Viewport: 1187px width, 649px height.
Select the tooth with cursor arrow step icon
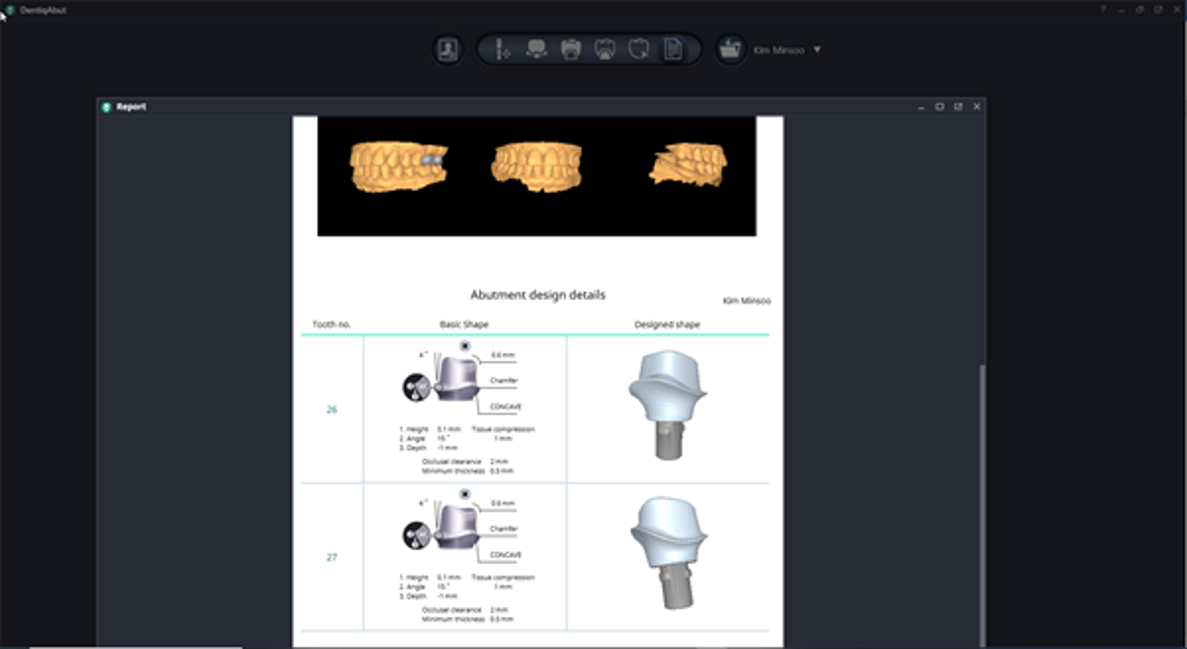pyautogui.click(x=639, y=50)
